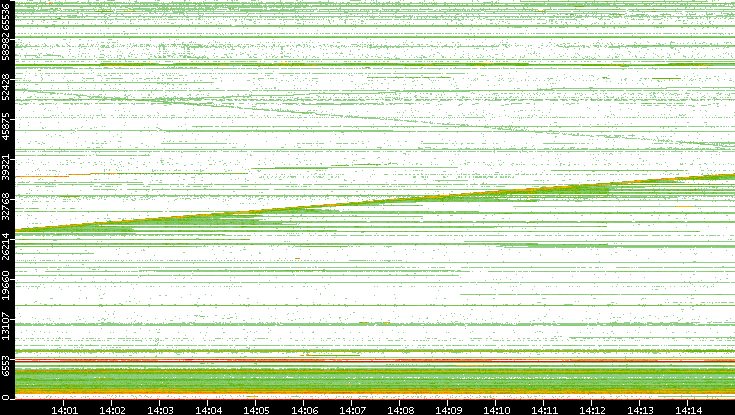Click the 14:11 time axis label

pyautogui.click(x=545, y=410)
